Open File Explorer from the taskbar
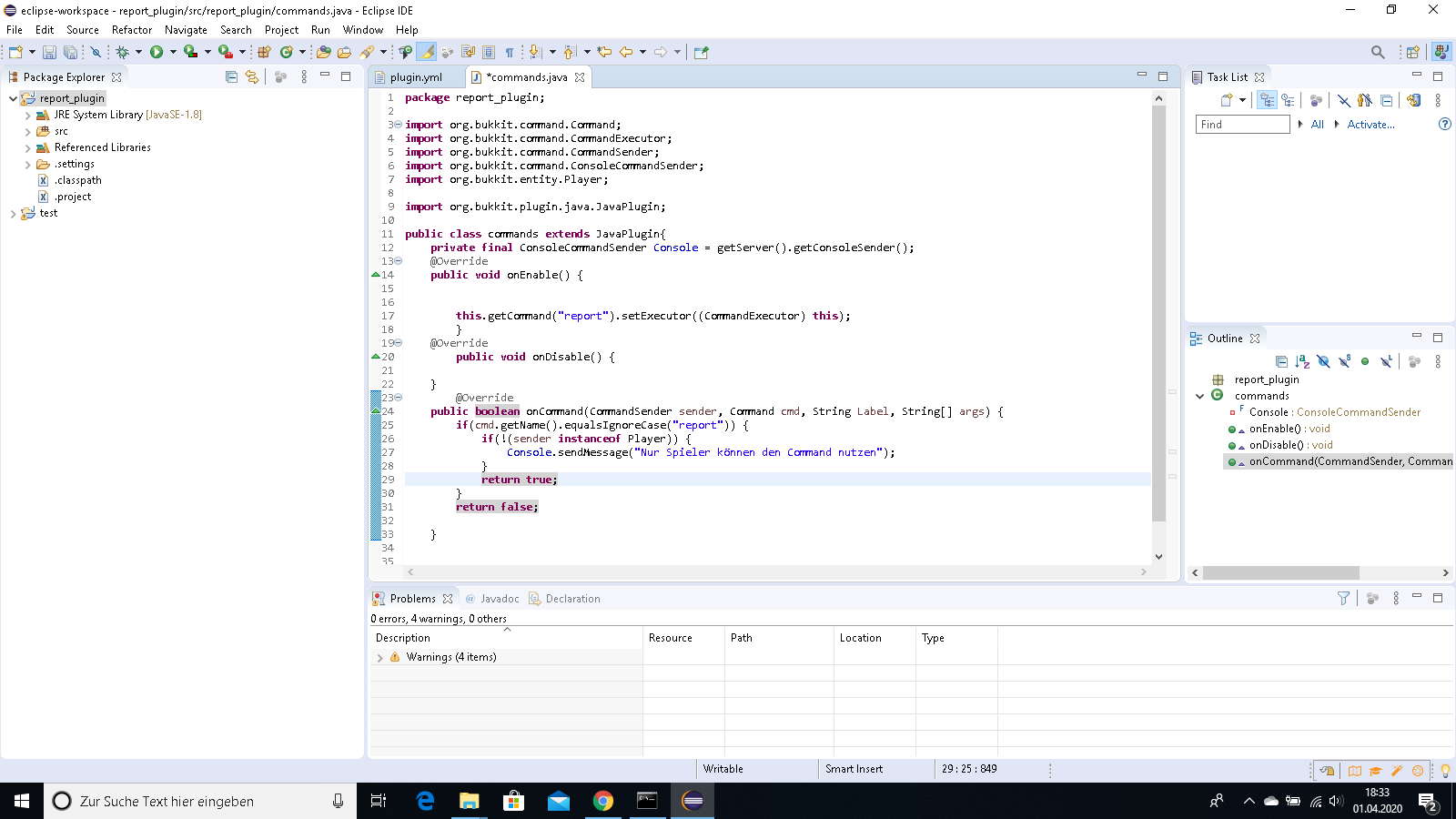 (469, 801)
